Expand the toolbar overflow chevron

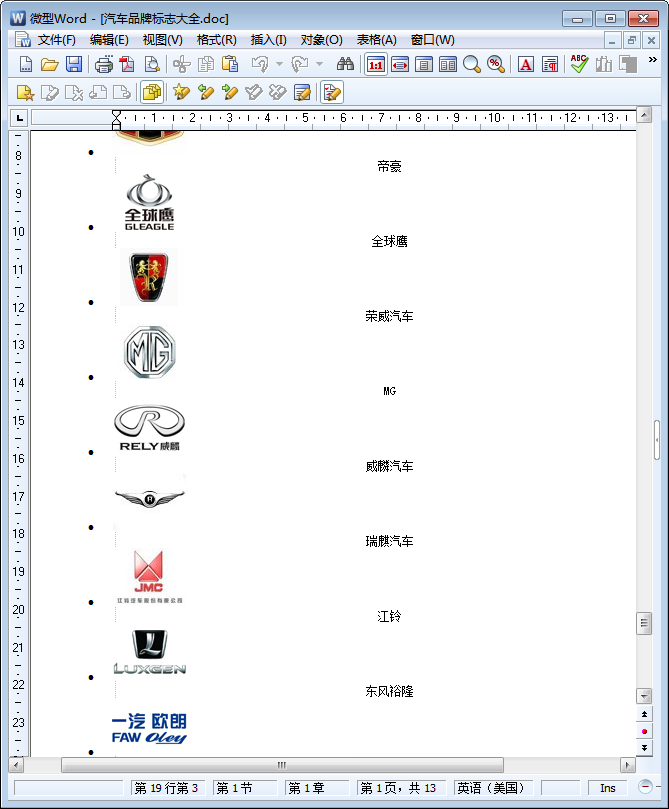[652, 60]
